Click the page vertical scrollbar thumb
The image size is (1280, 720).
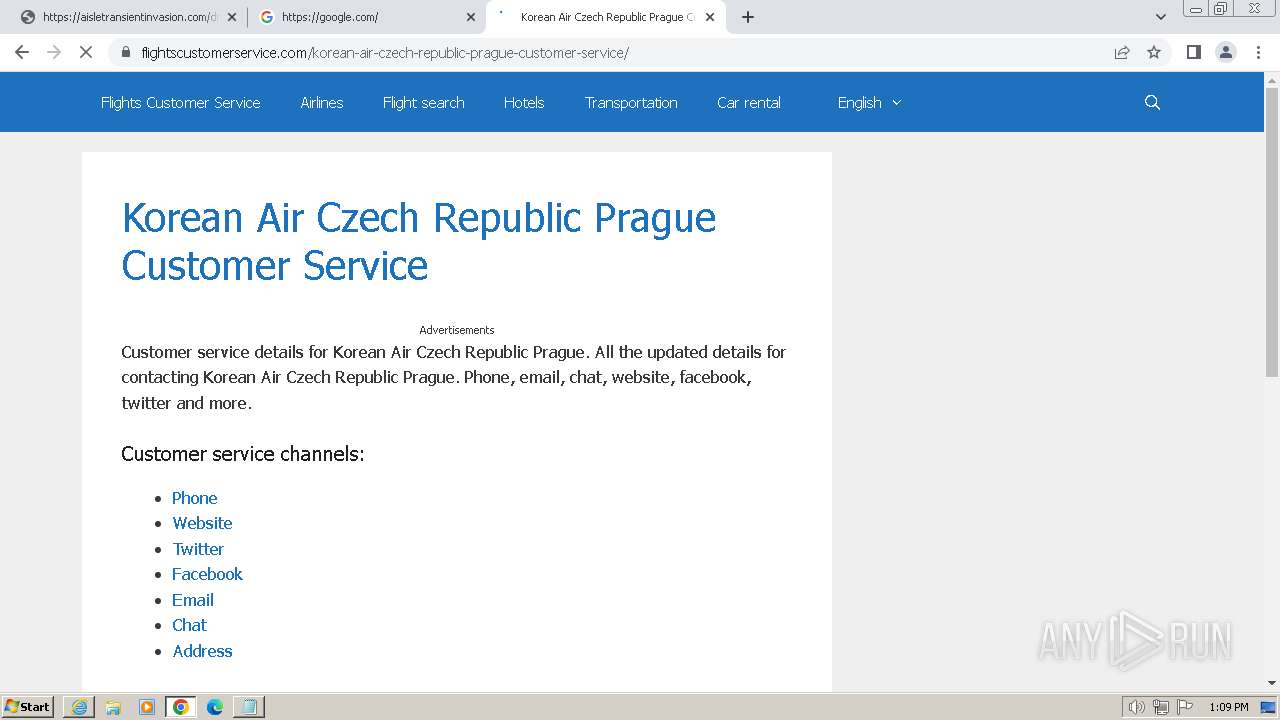pyautogui.click(x=1272, y=232)
